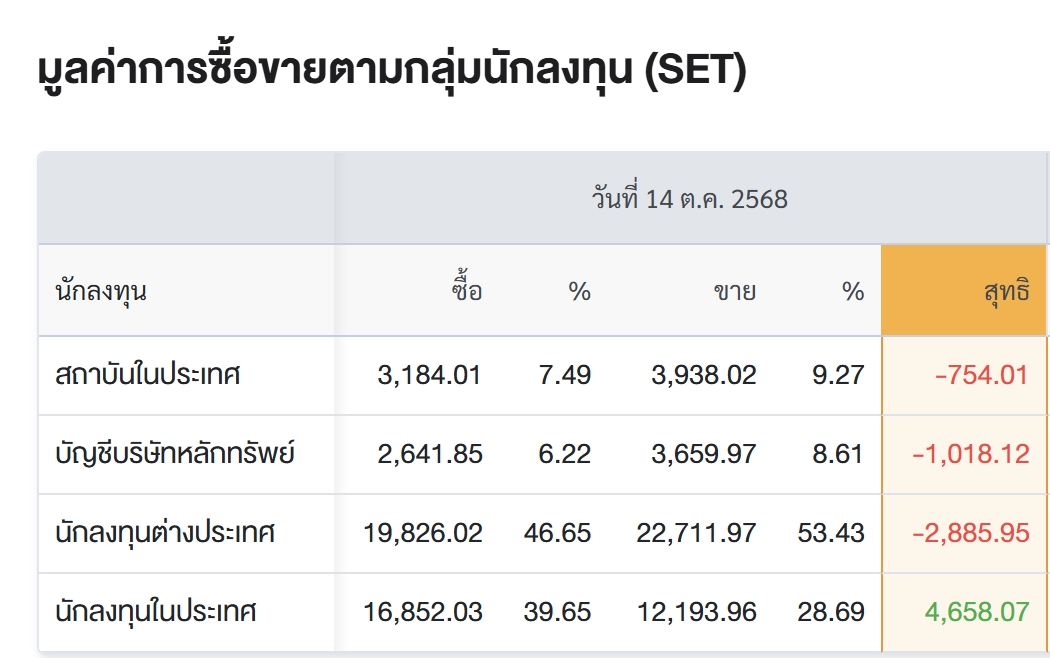Select the สถาบันในประเทศ row label
Image resolution: width=1050 pixels, height=658 pixels.
click(148, 375)
